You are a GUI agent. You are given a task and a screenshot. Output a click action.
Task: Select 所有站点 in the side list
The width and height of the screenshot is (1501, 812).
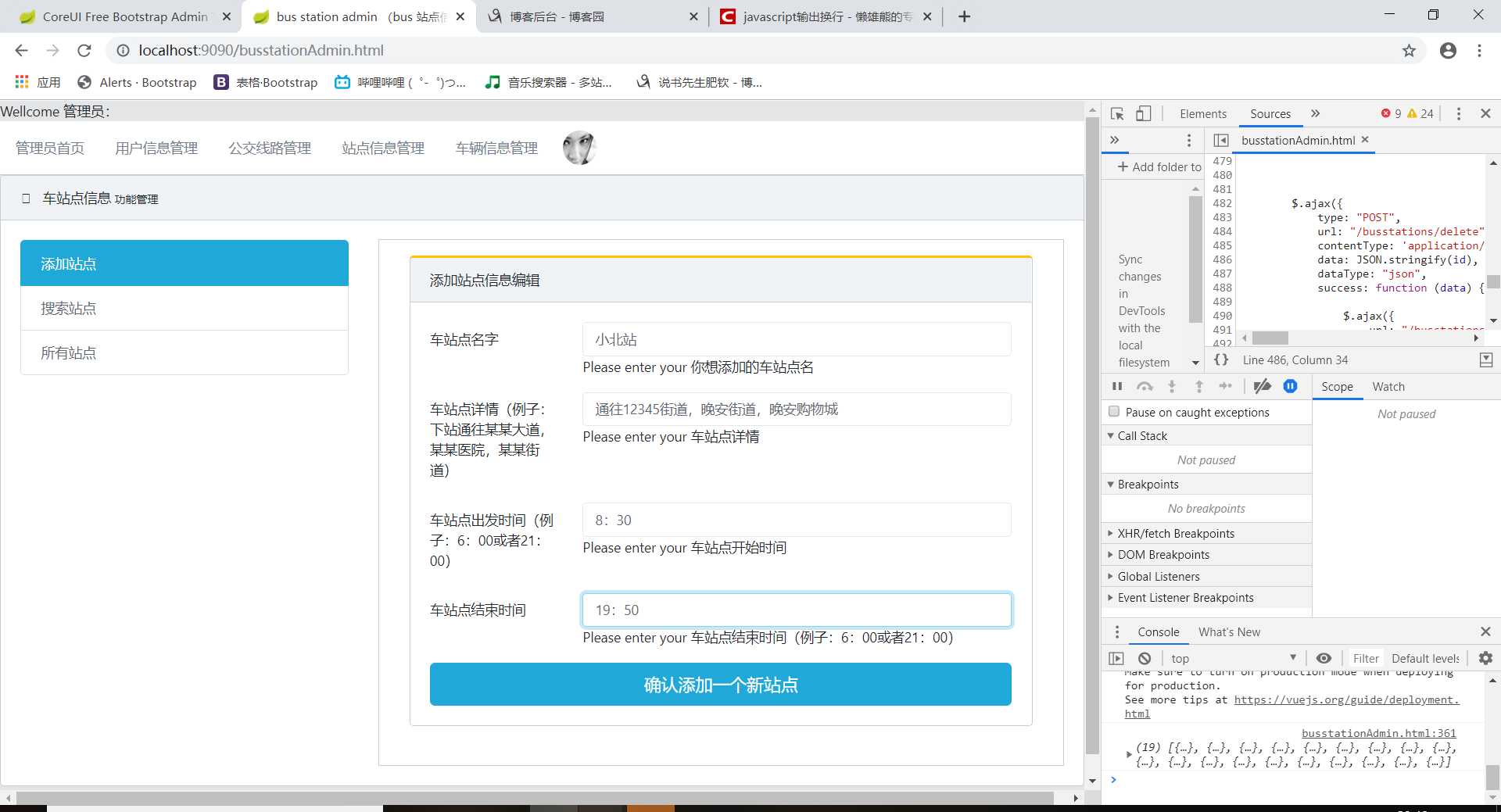click(184, 352)
